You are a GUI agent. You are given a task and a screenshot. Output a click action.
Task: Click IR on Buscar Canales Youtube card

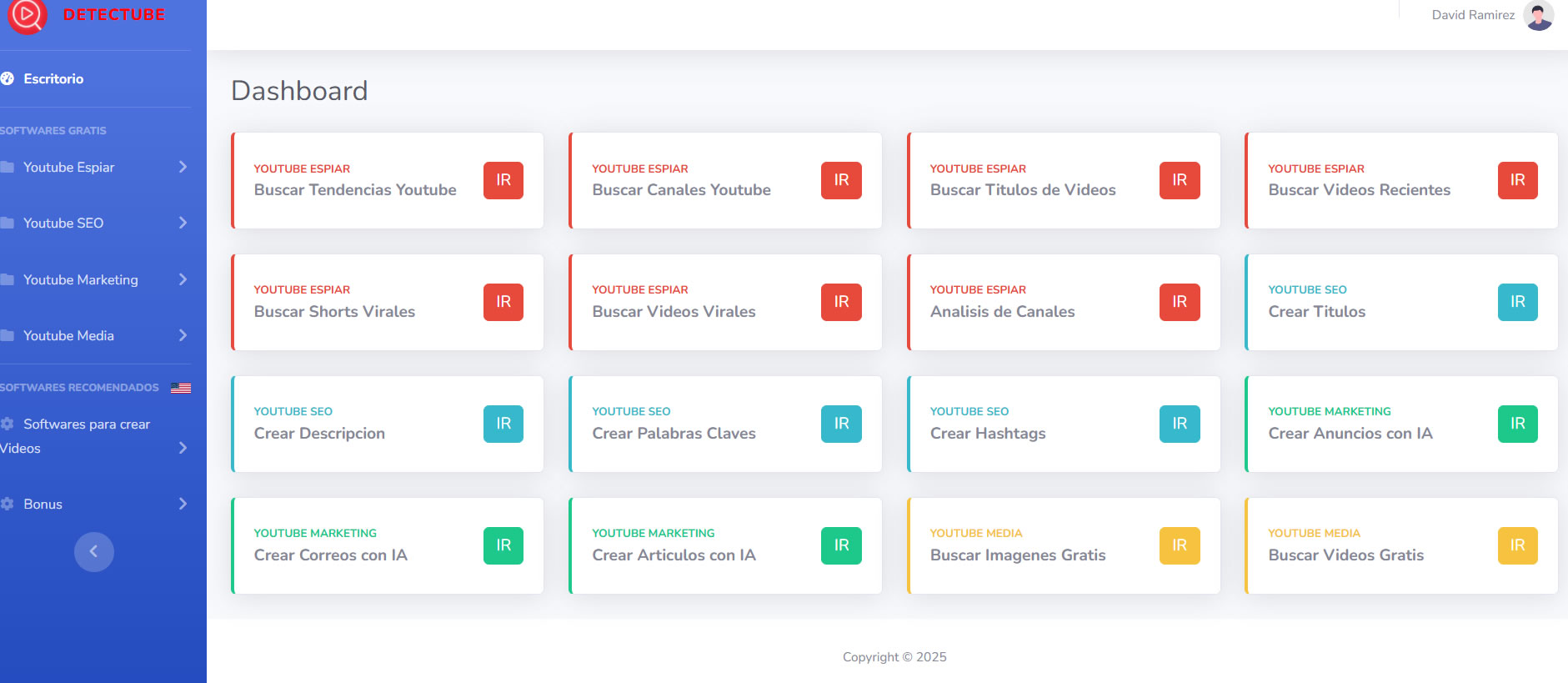click(x=841, y=180)
